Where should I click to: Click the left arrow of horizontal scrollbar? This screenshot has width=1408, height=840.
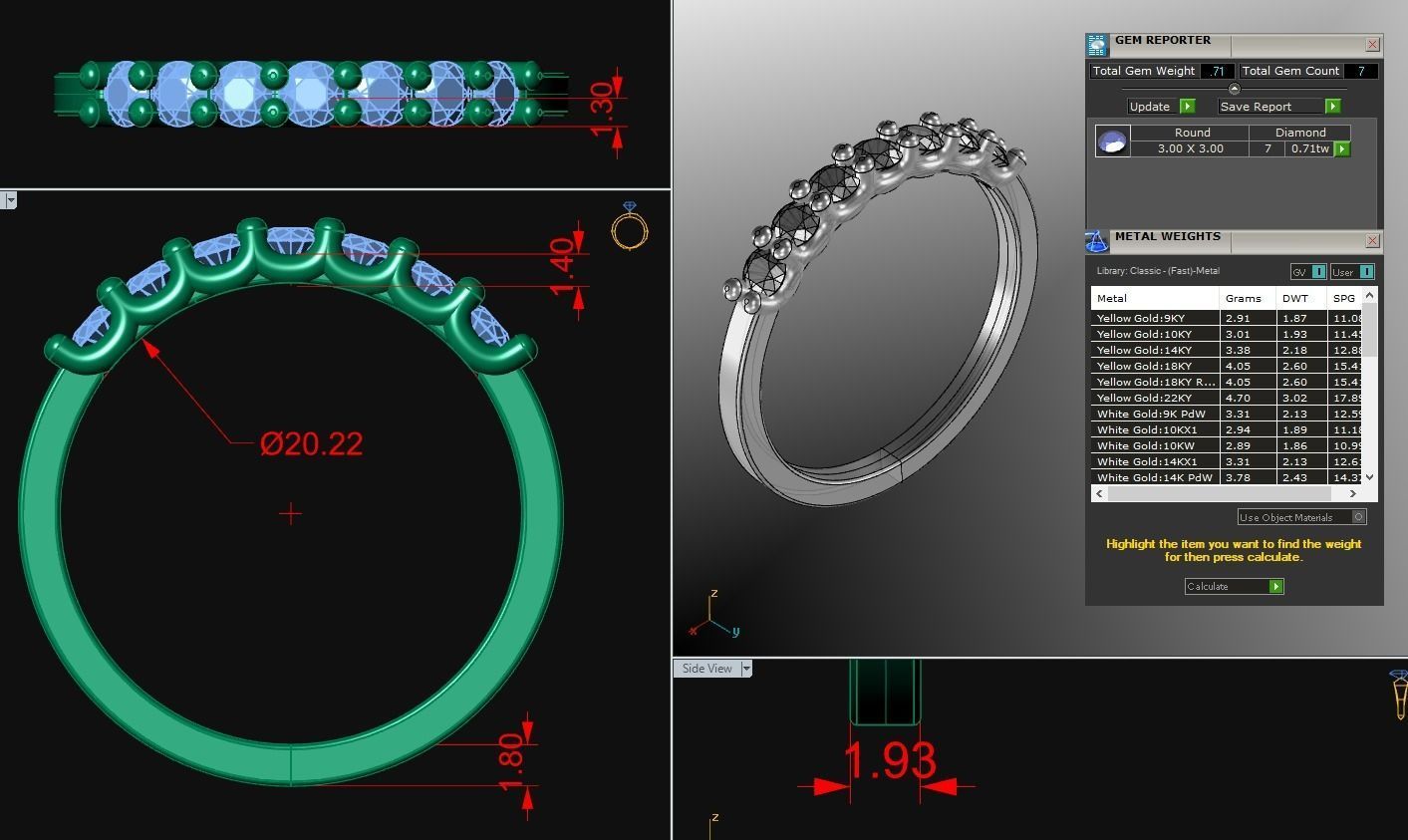tap(1100, 493)
